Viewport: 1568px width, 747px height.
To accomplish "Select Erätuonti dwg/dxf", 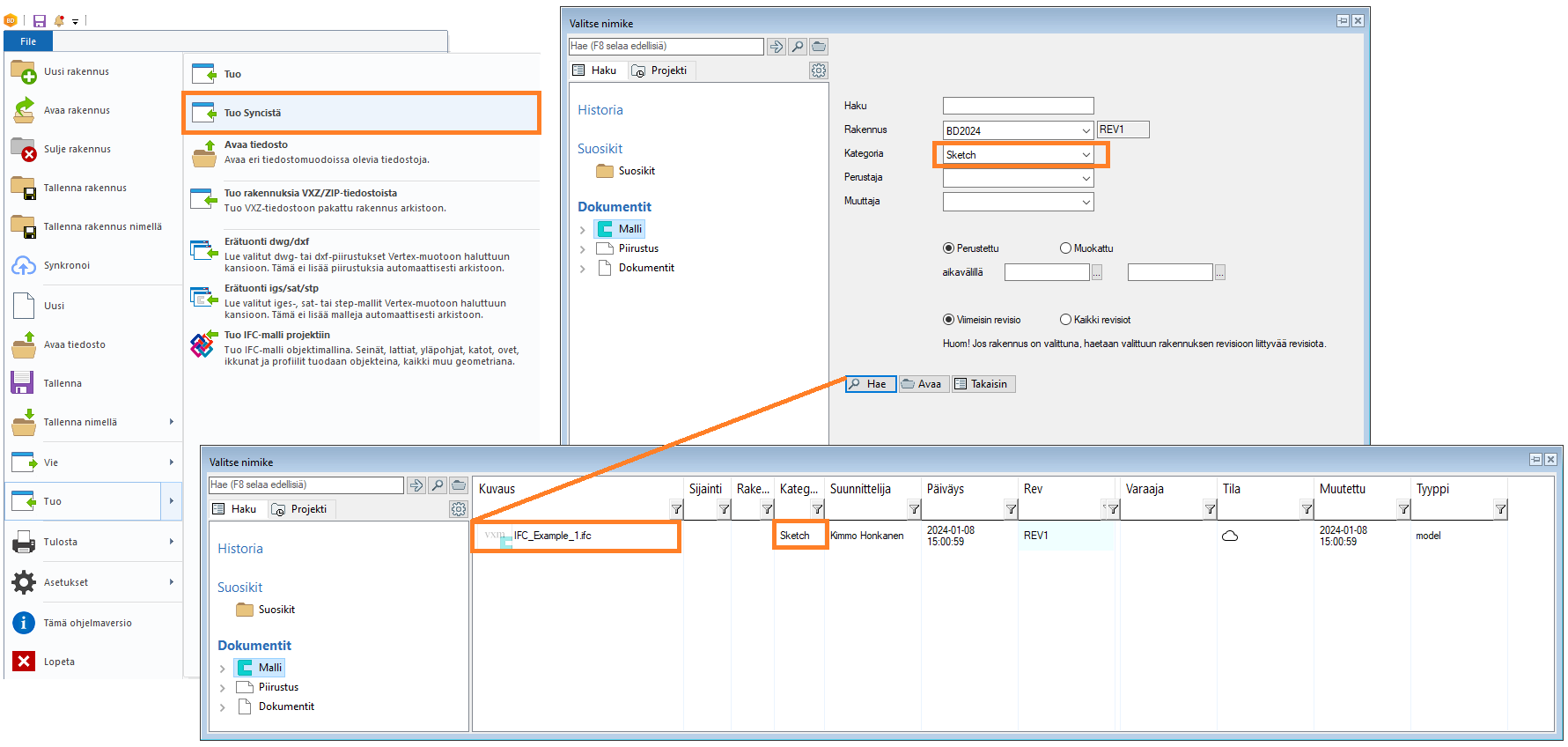I will [x=362, y=255].
